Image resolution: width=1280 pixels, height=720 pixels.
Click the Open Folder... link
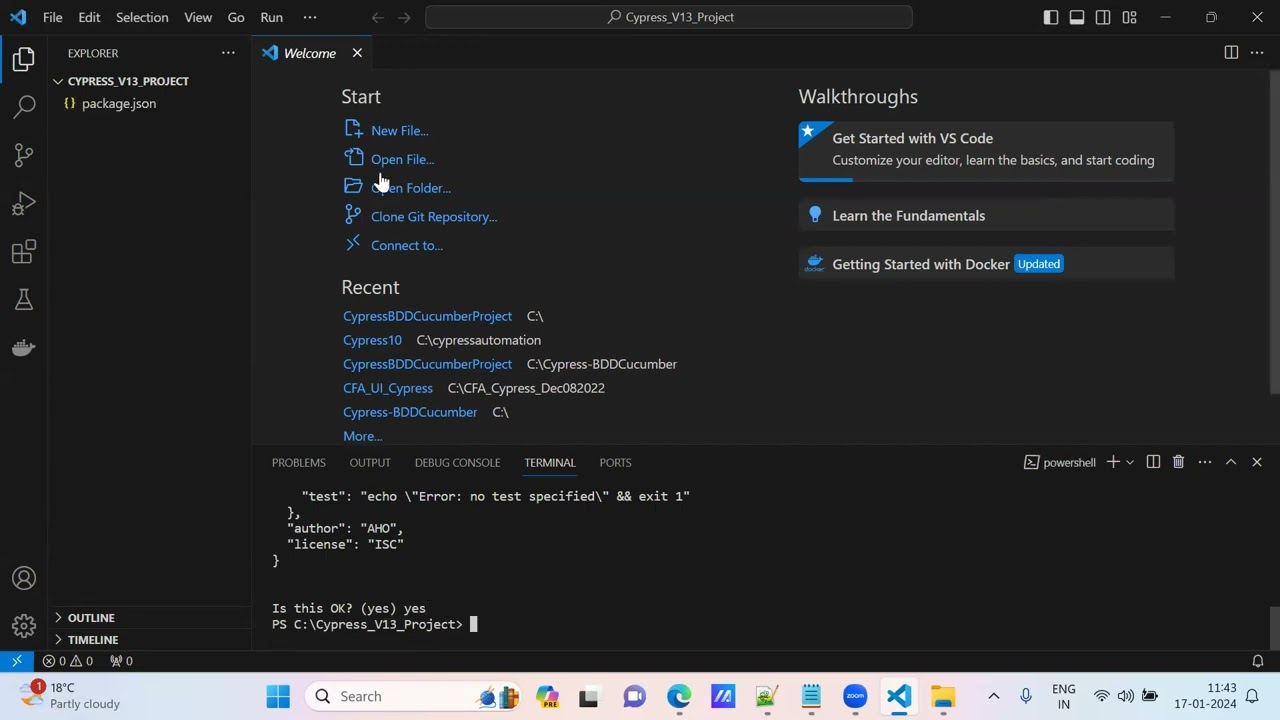(410, 188)
